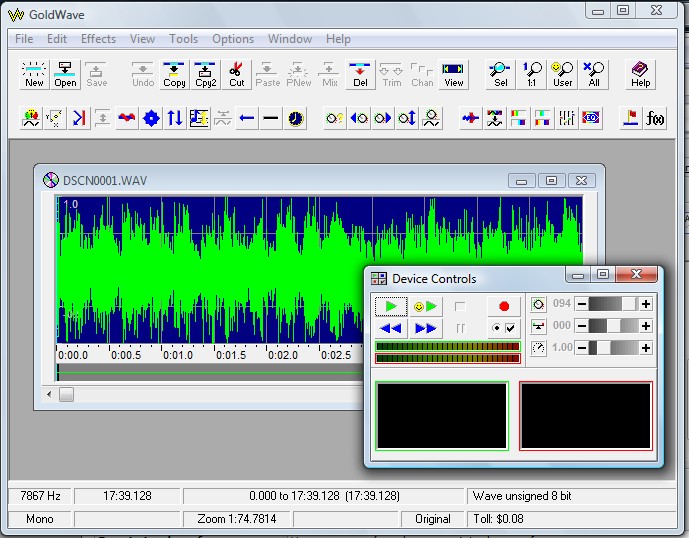Click the red Record button
689x538 pixels.
[504, 306]
